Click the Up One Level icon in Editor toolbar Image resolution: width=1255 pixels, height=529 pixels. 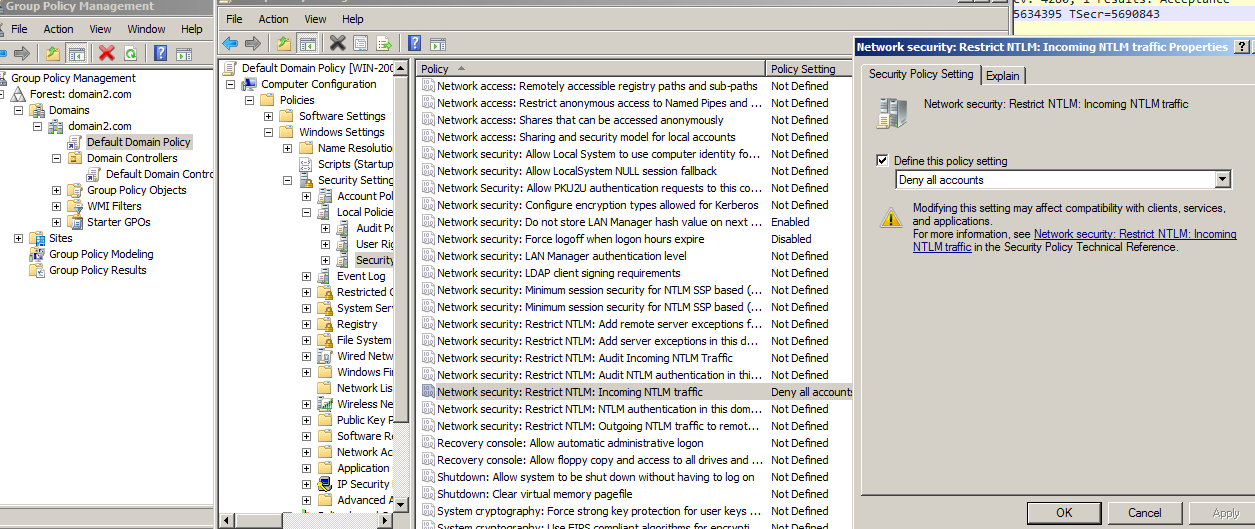[x=285, y=43]
